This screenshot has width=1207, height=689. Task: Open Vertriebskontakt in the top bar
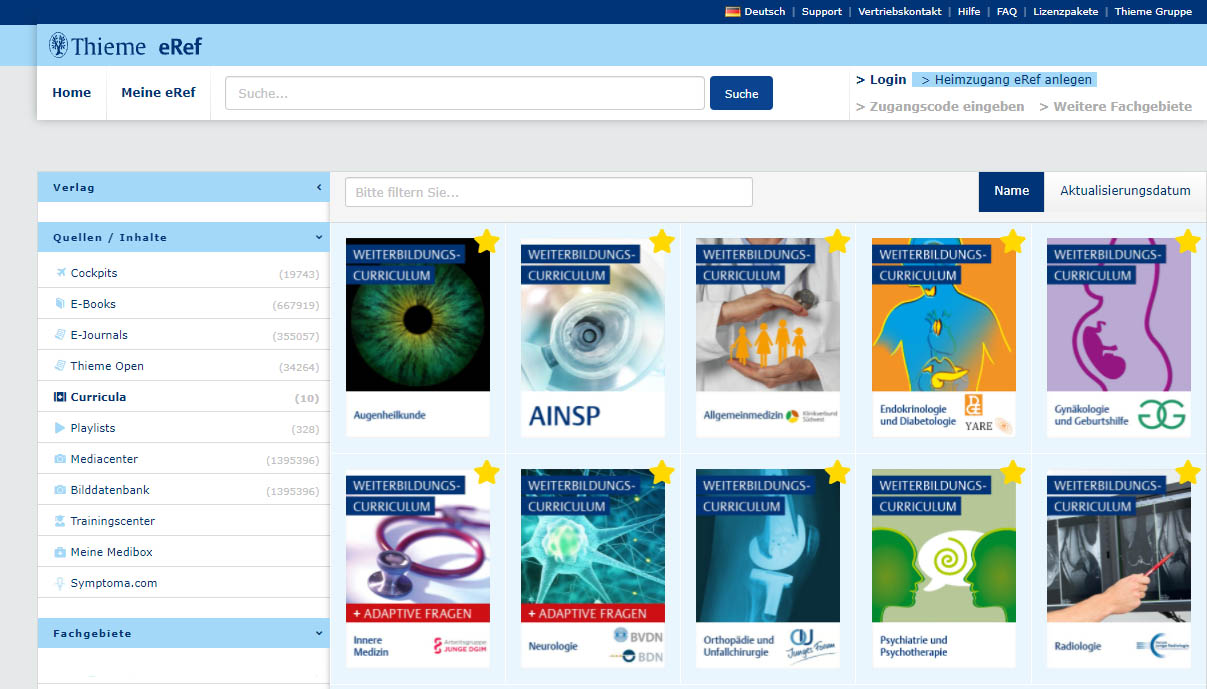[900, 12]
